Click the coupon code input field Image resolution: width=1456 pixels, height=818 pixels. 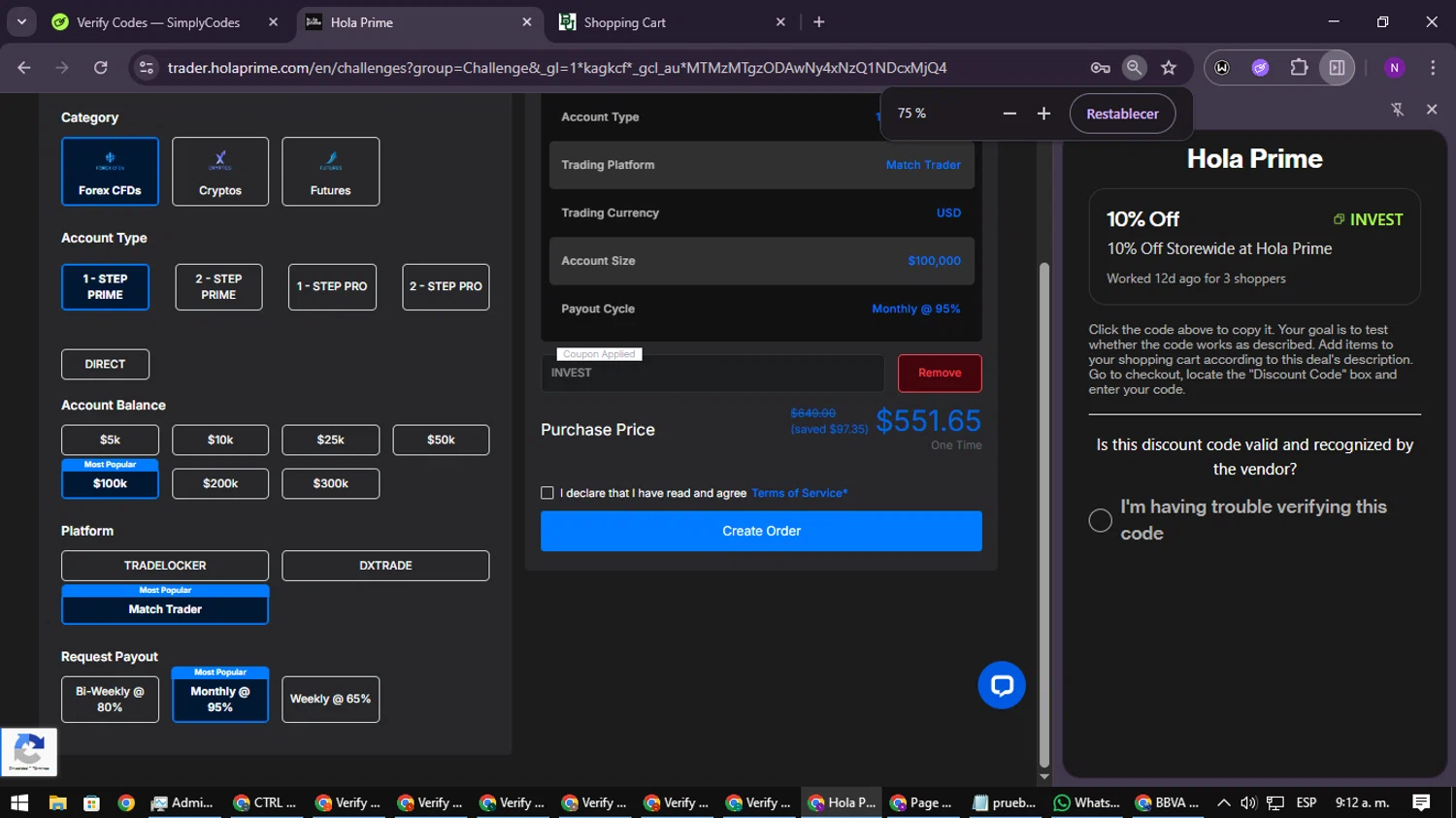(x=712, y=374)
